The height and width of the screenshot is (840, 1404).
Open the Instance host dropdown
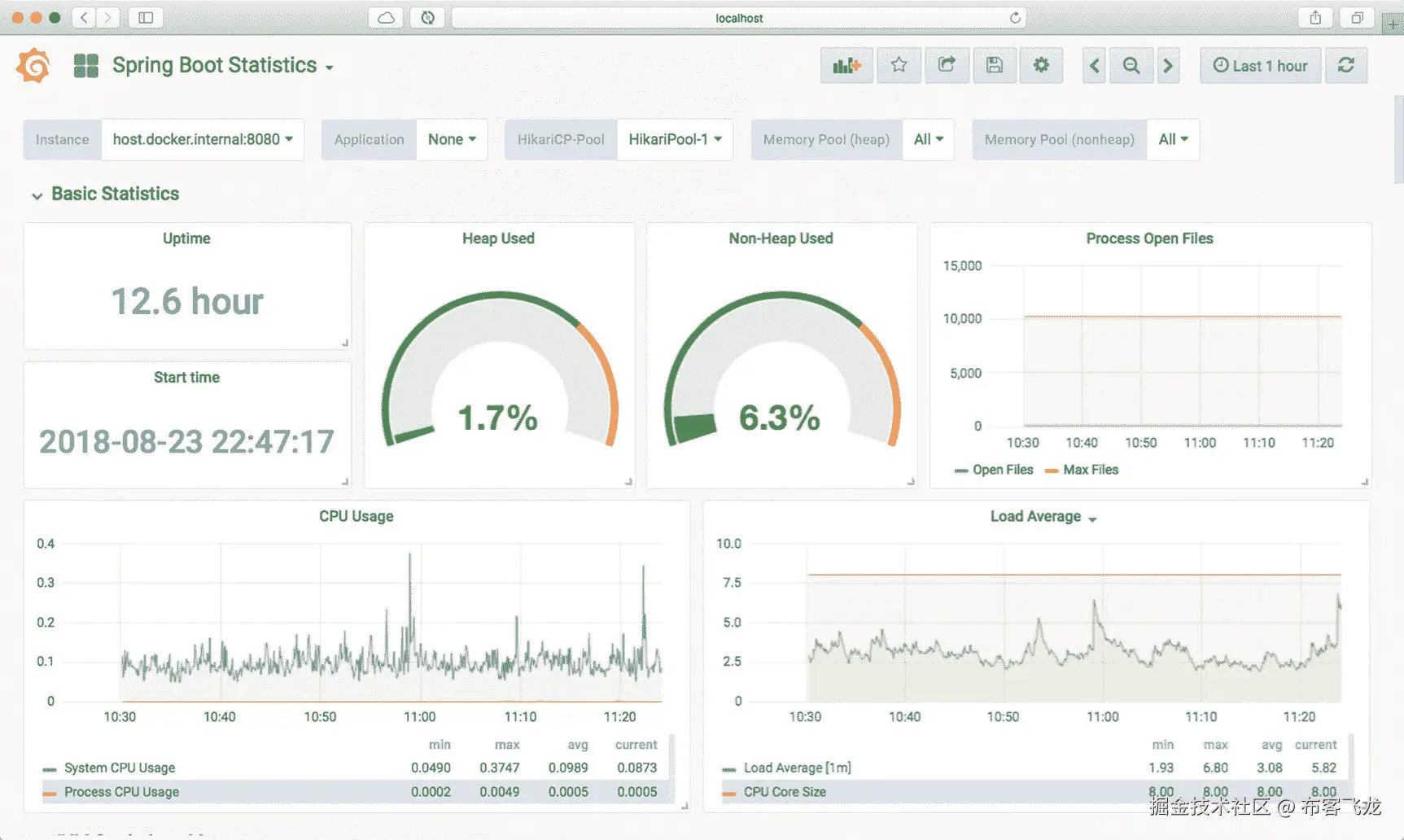203,139
